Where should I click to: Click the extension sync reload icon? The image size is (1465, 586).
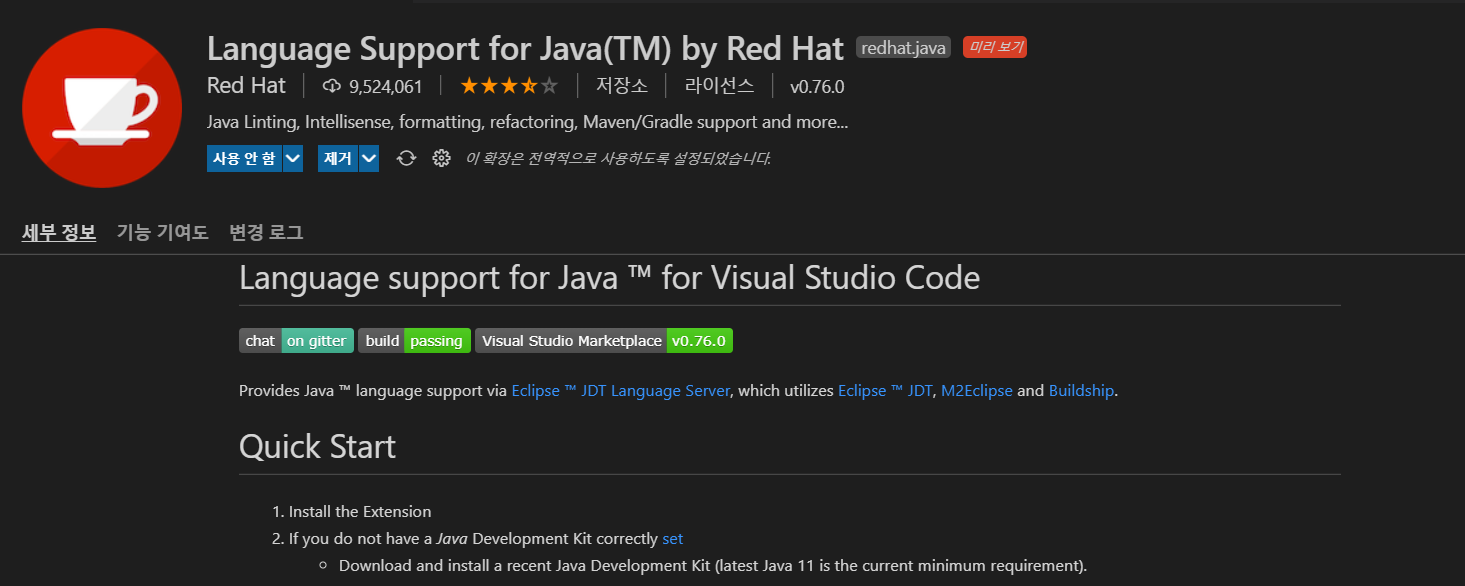coord(406,158)
